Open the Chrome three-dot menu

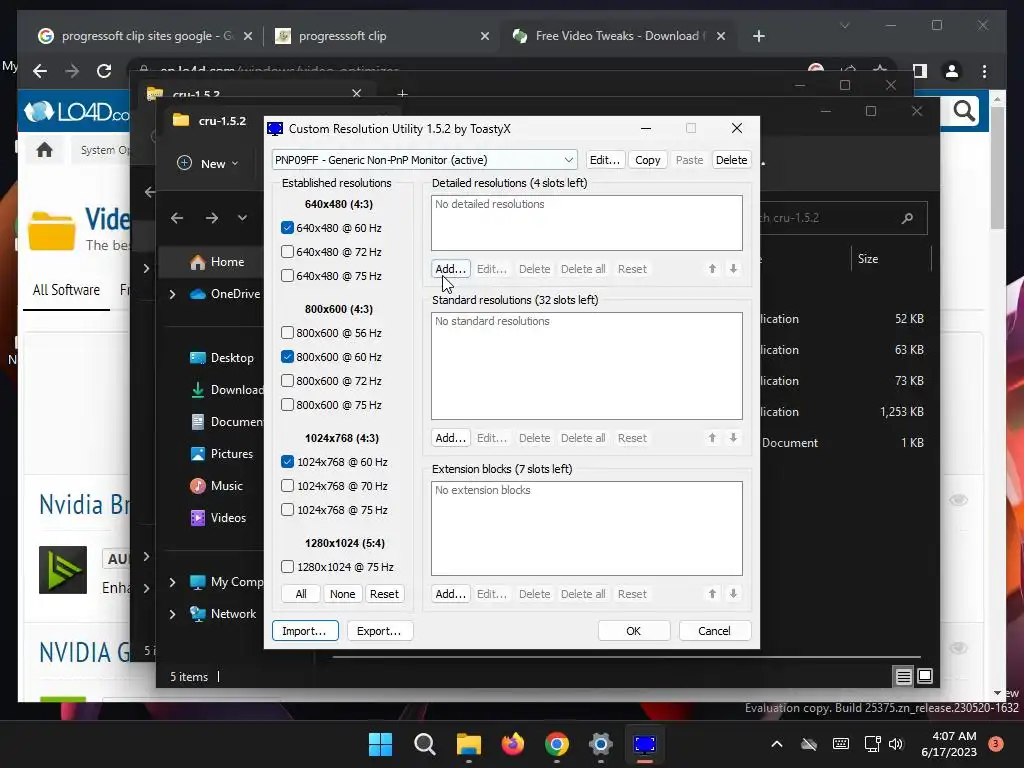[984, 71]
